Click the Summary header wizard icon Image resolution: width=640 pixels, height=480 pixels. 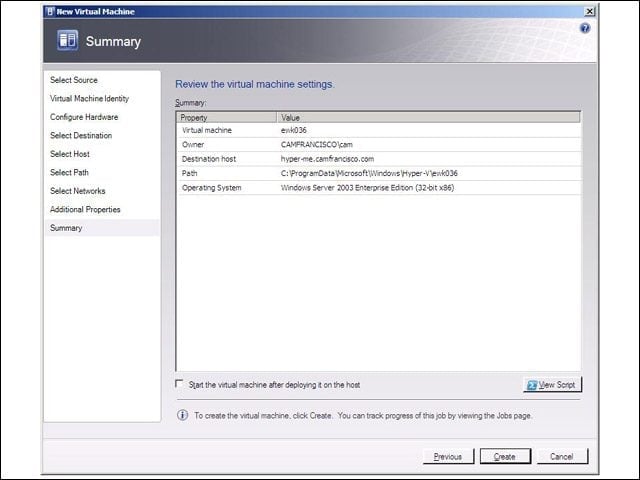click(68, 40)
